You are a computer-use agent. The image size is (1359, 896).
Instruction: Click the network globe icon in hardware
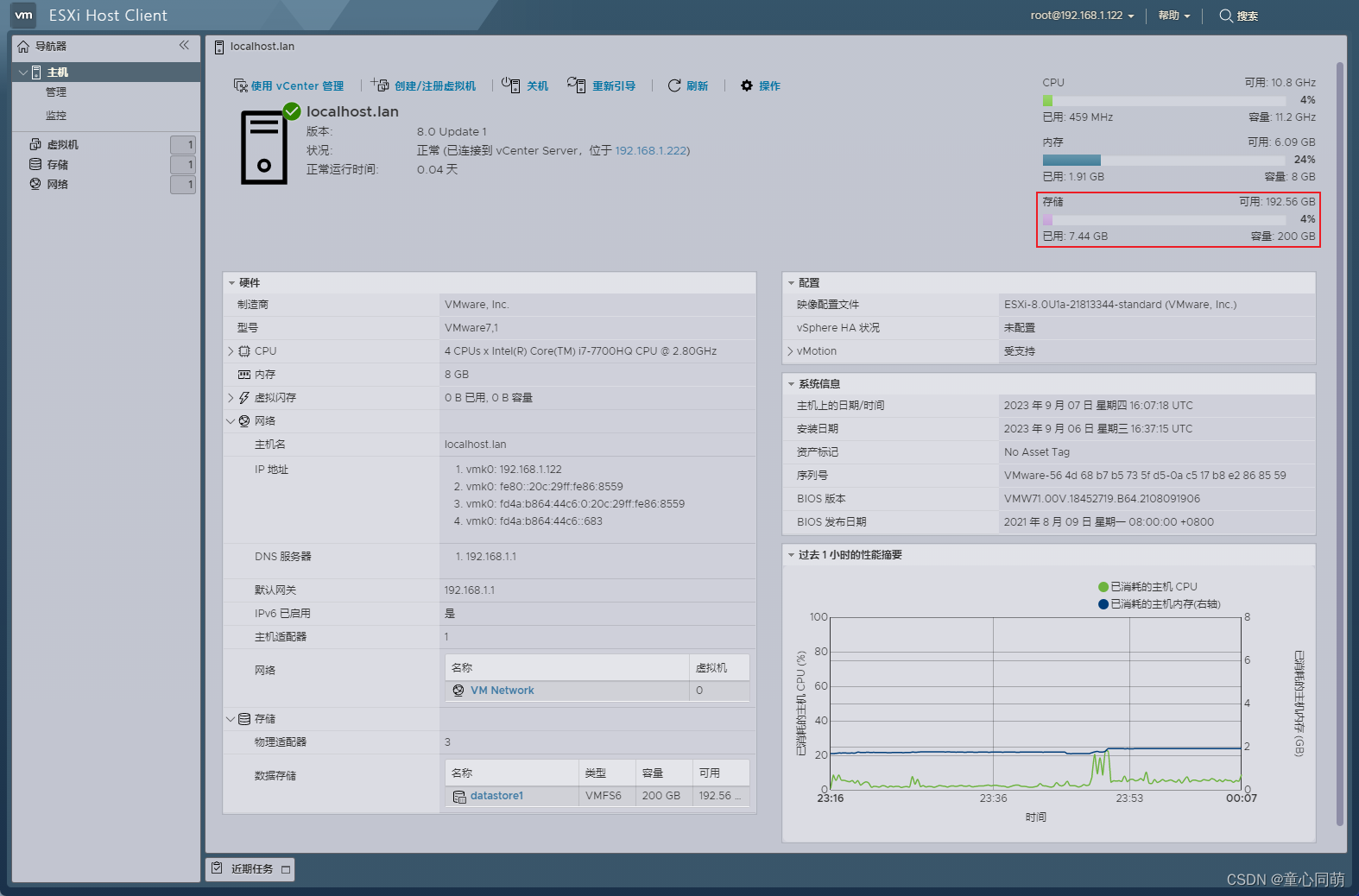[244, 421]
